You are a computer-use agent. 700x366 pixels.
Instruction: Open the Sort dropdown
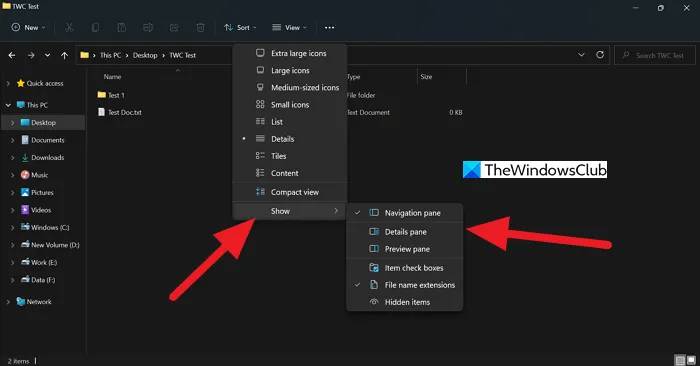click(240, 28)
